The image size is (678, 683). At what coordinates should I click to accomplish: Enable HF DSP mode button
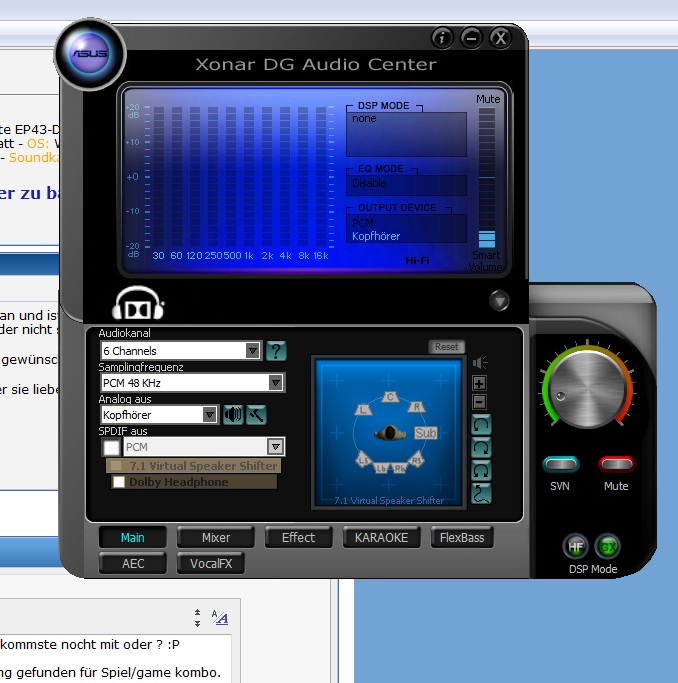pyautogui.click(x=576, y=547)
